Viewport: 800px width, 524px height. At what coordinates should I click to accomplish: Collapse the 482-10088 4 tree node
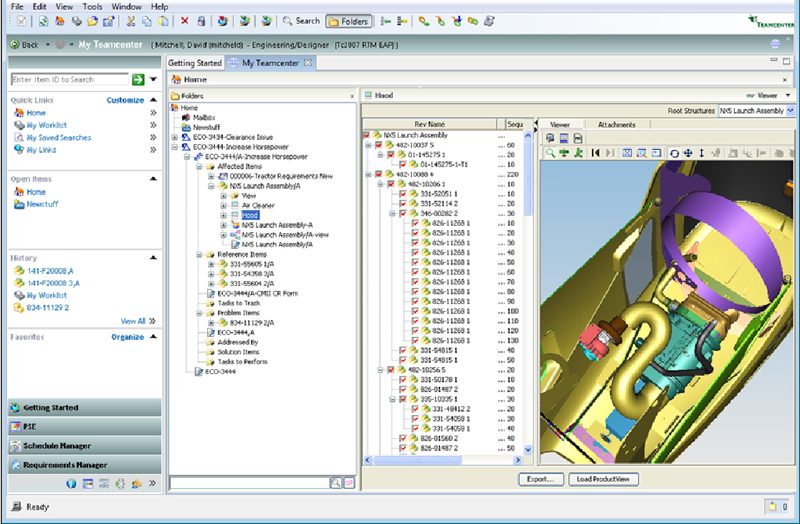click(x=368, y=174)
